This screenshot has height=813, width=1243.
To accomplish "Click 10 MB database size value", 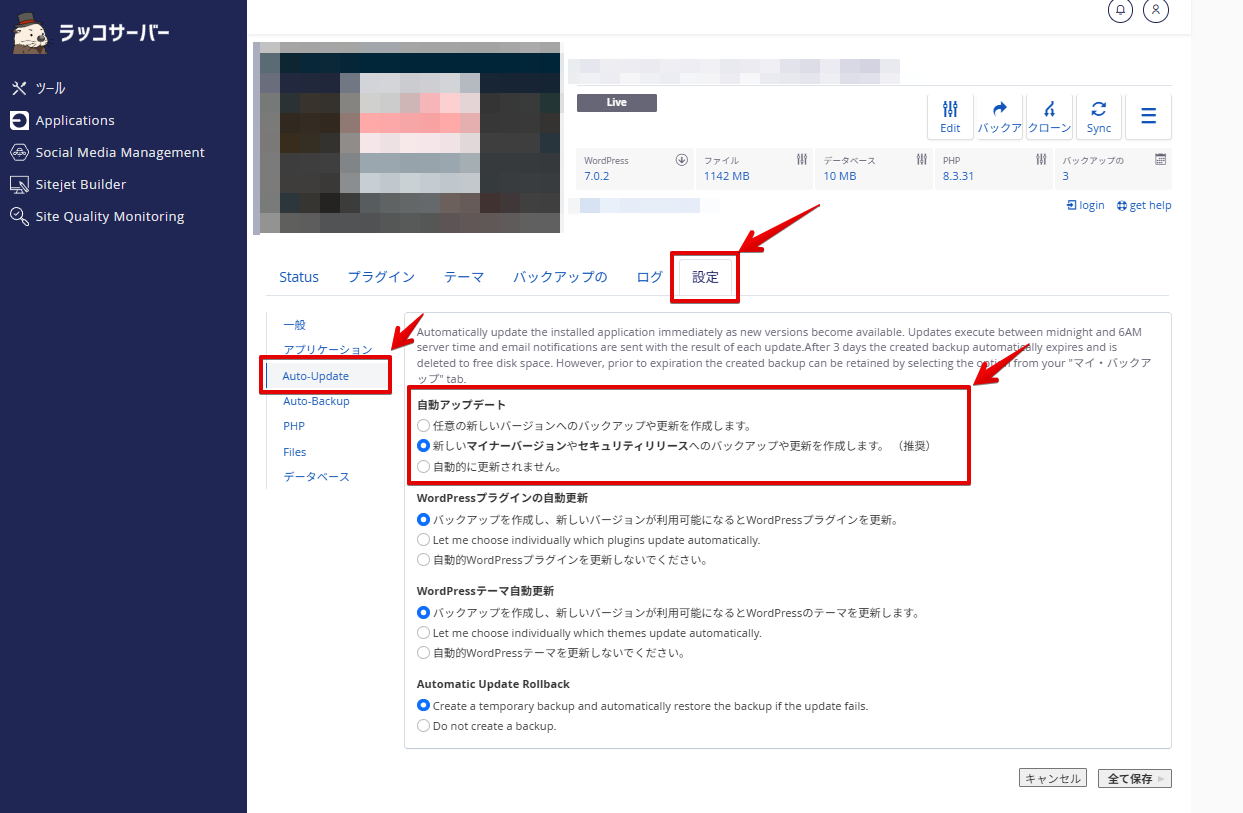I will [840, 176].
